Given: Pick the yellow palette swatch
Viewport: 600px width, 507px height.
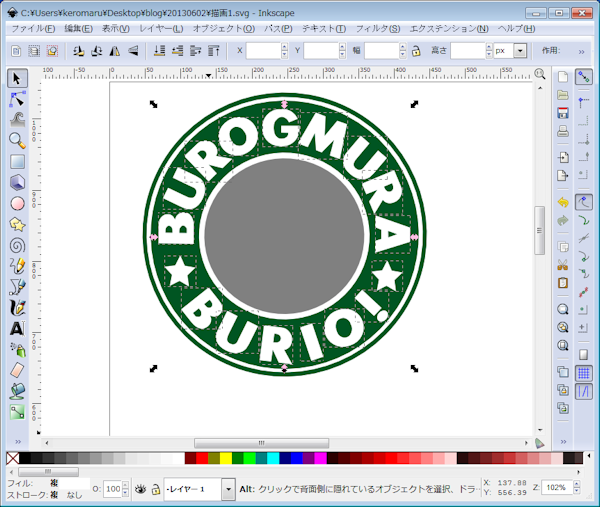Looking at the screenshot, I should (225, 458).
